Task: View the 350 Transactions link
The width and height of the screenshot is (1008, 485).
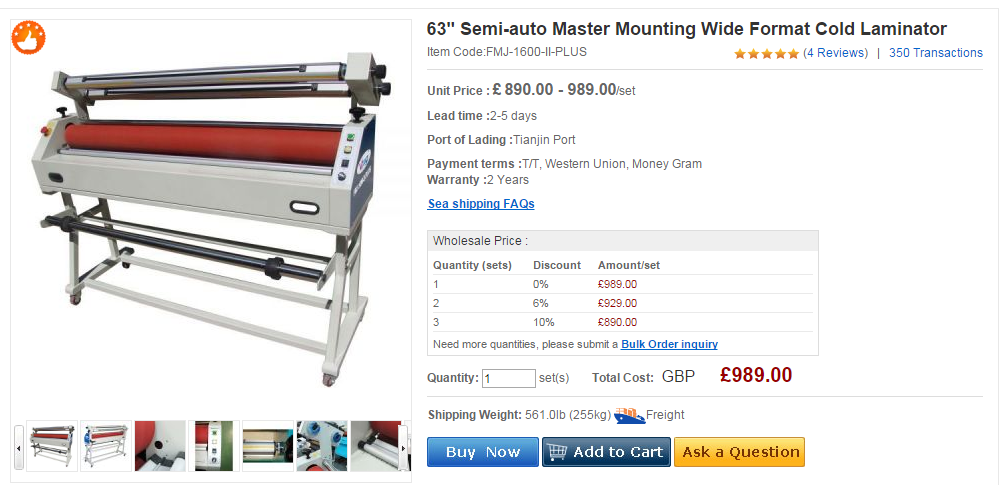Action: coord(935,53)
